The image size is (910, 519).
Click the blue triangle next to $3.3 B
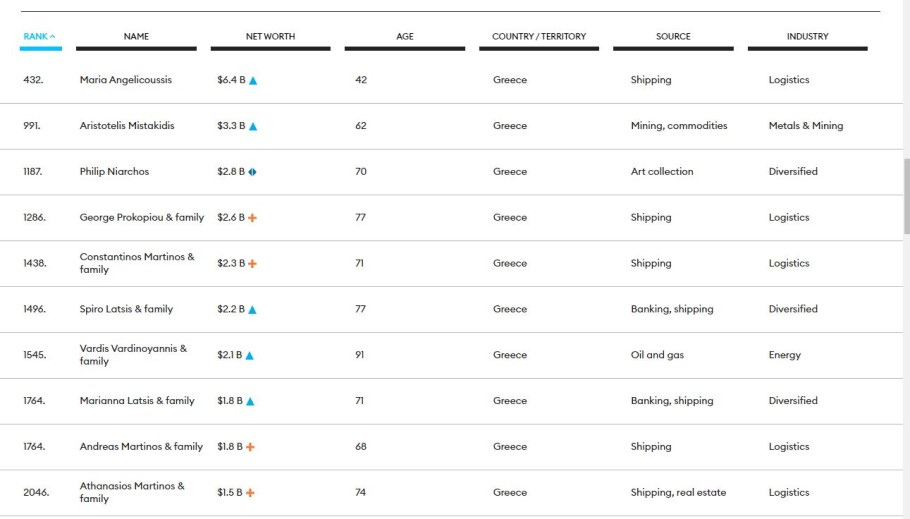click(253, 127)
